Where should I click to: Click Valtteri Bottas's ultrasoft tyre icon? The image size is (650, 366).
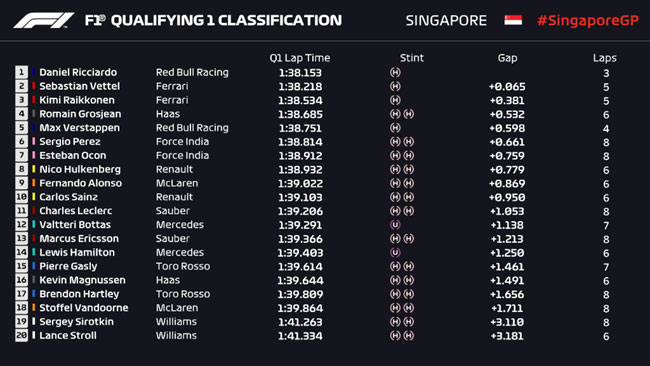(395, 225)
